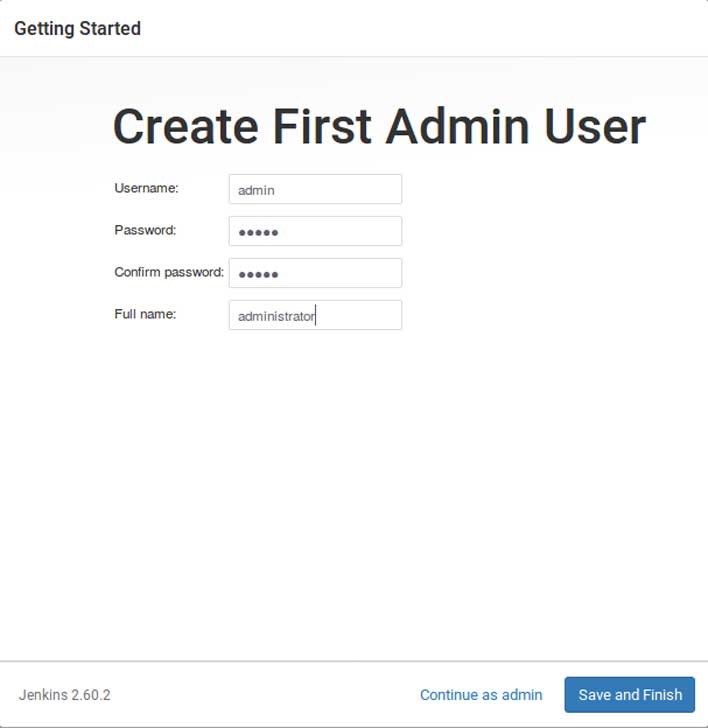The height and width of the screenshot is (728, 708).
Task: Click the Confirm password: label
Action: point(169,272)
